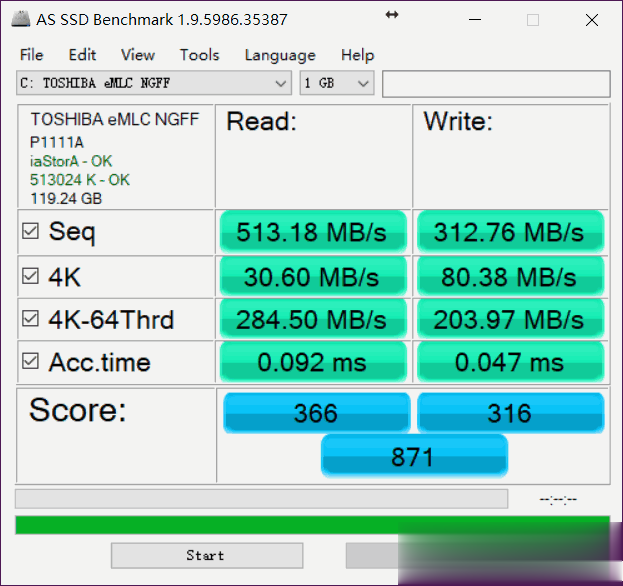Open the Help menu

[358, 55]
